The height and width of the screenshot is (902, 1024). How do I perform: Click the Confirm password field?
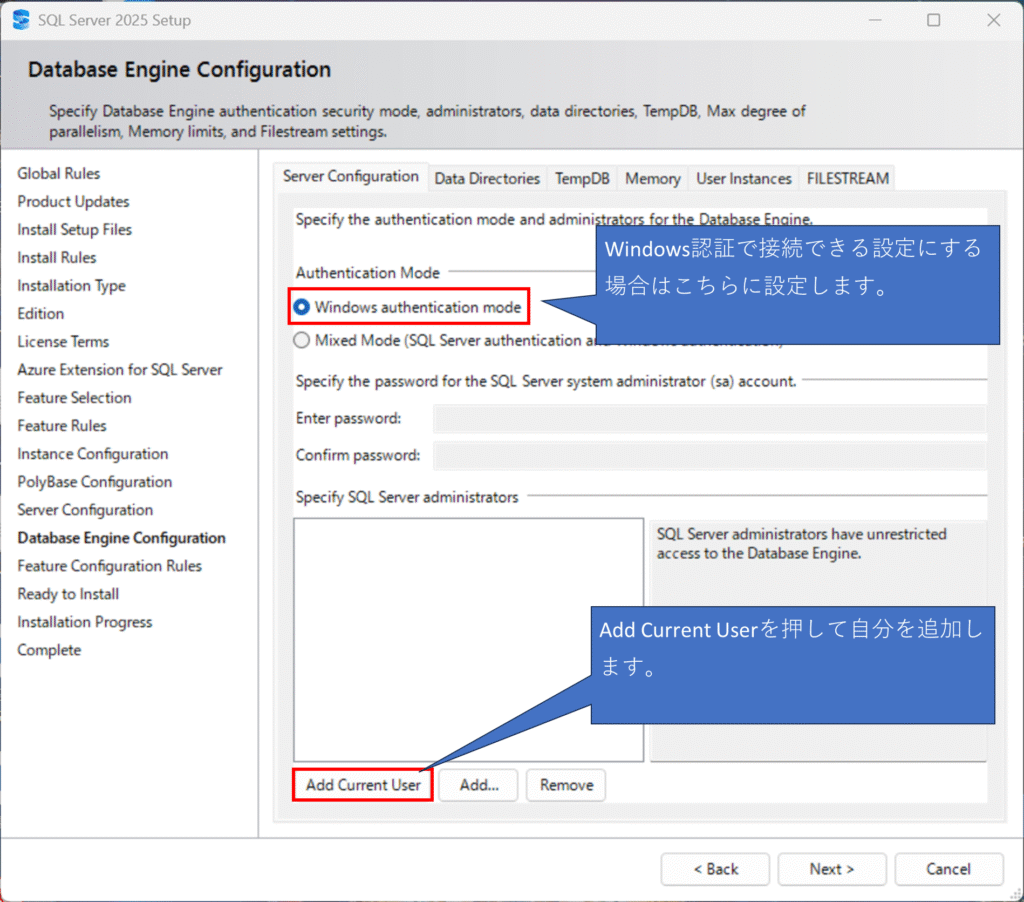tap(710, 455)
